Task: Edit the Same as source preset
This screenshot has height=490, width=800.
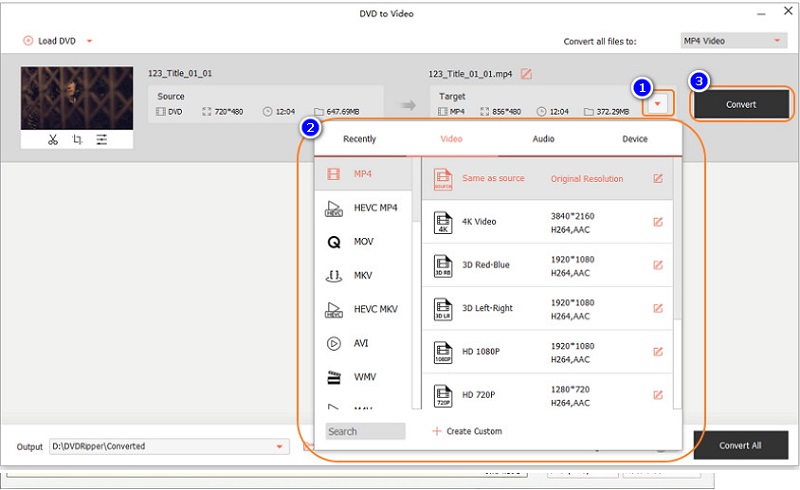Action: pyautogui.click(x=657, y=179)
